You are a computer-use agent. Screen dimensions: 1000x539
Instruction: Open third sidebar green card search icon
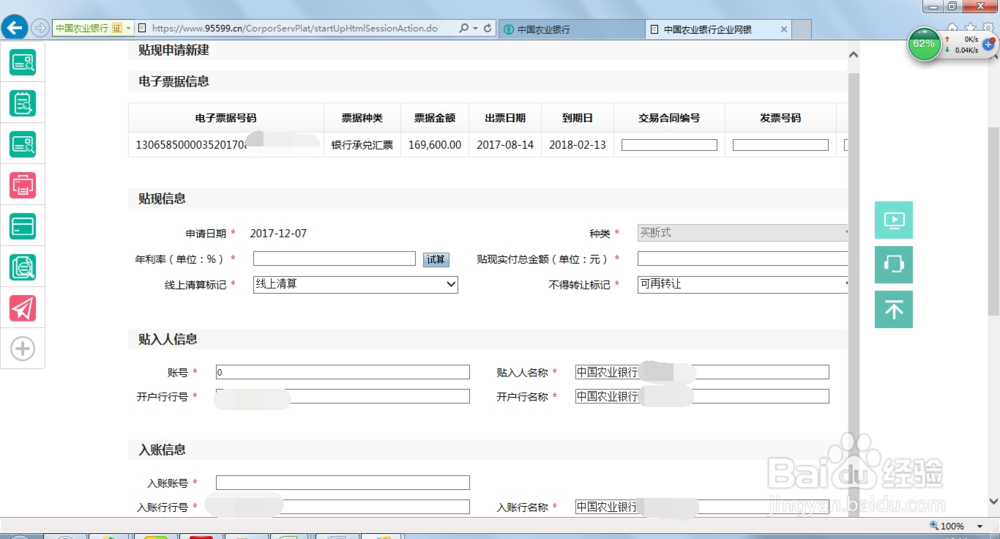(22, 144)
